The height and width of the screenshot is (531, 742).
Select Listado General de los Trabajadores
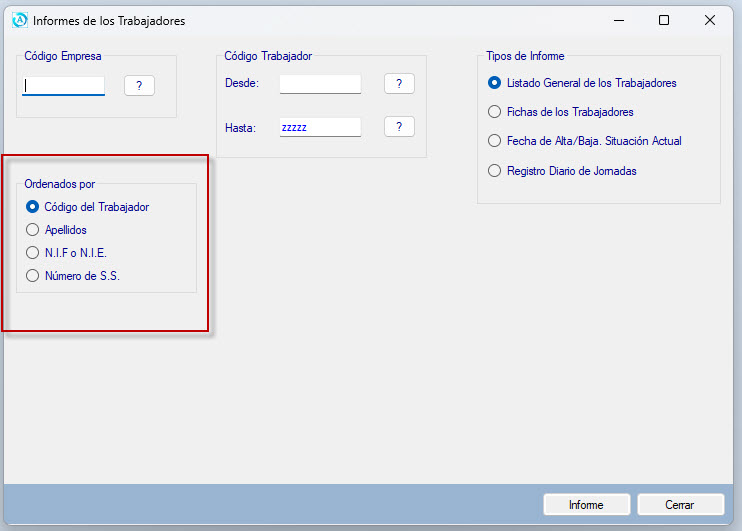click(x=494, y=83)
